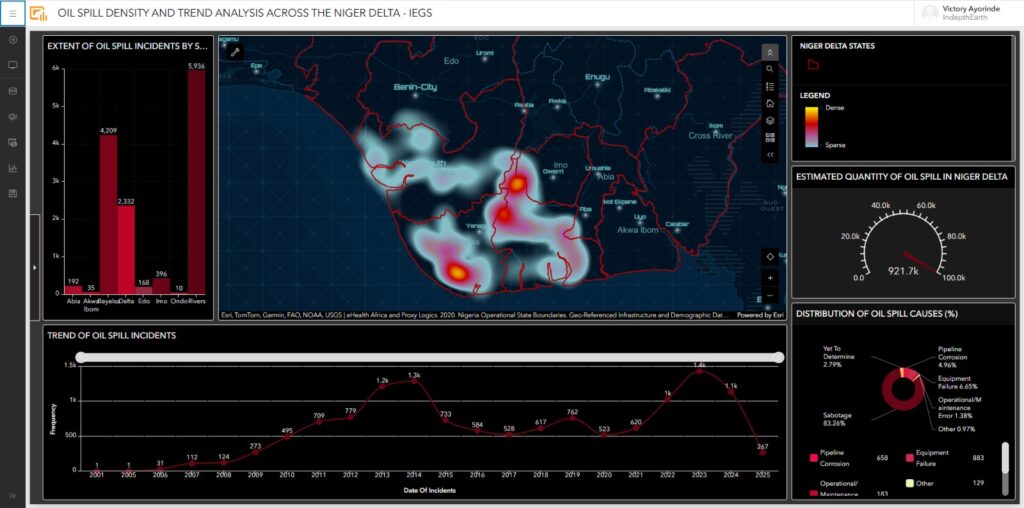Screen dimensions: 1024x508
Task: Click the map search magnifier icon
Action: click(769, 69)
